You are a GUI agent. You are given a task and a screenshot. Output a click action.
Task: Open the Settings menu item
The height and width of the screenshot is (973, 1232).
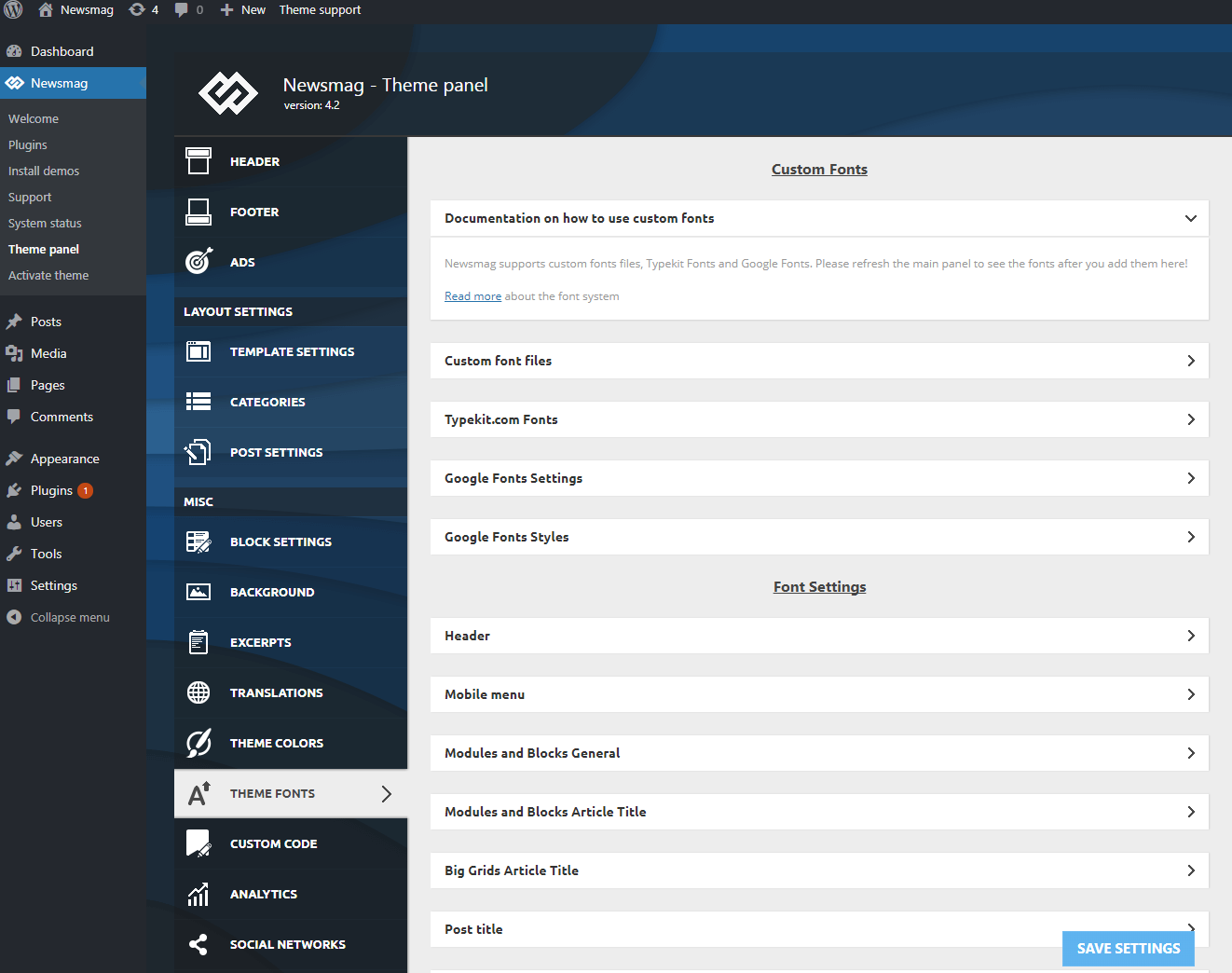[54, 585]
